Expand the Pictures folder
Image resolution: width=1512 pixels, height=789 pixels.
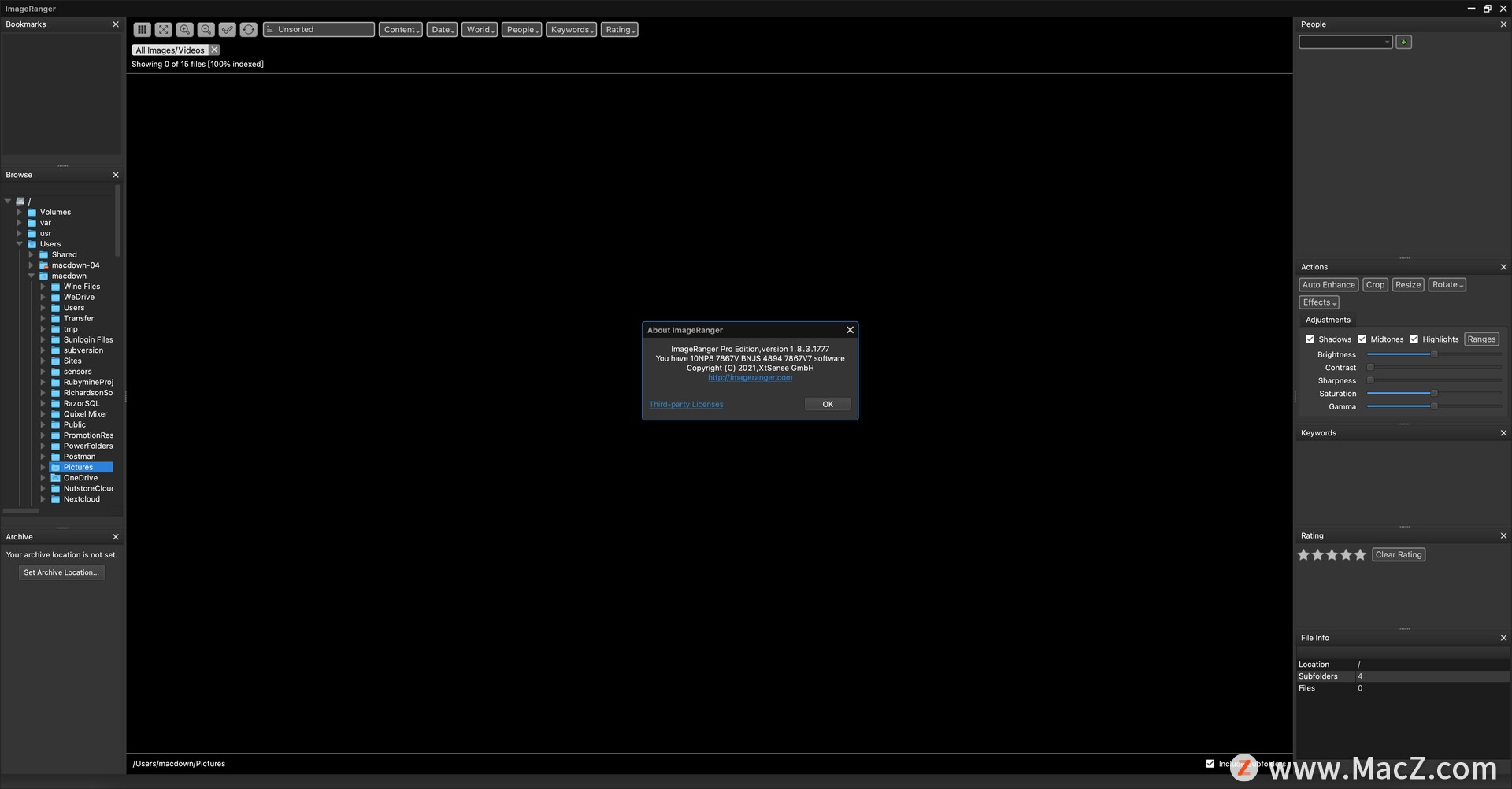[43, 468]
